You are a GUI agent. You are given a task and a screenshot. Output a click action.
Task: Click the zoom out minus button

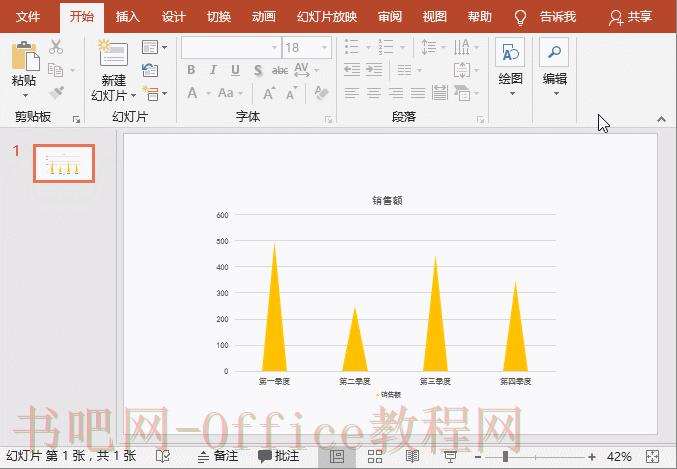[x=478, y=456]
